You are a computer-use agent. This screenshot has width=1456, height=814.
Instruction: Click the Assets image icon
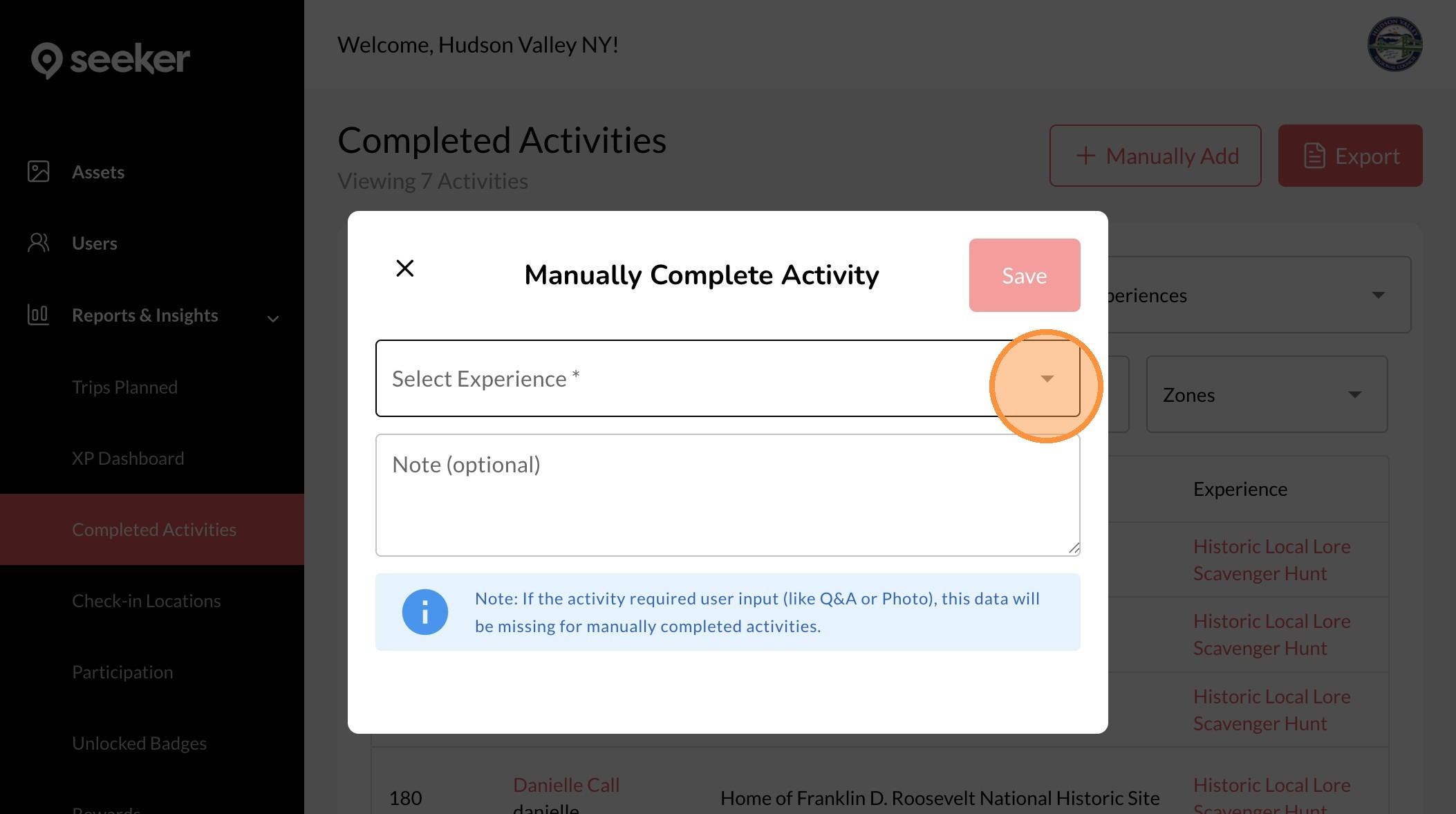tap(38, 172)
